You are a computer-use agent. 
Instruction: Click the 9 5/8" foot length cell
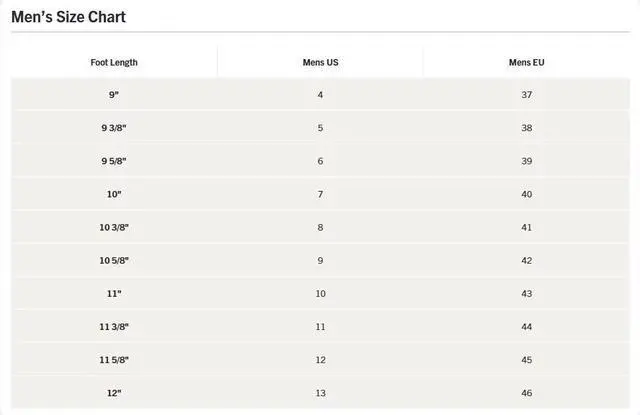(114, 161)
